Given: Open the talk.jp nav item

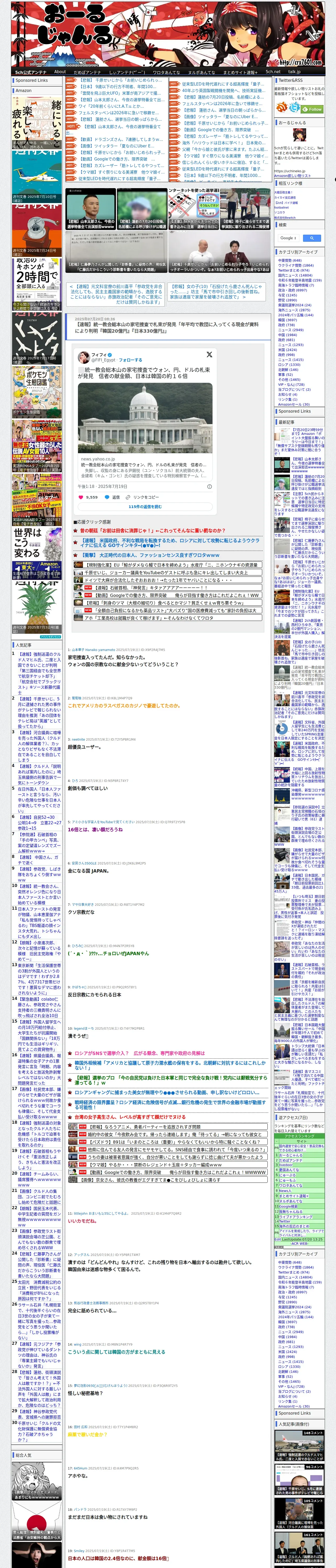Looking at the screenshot, I should pyautogui.click(x=295, y=72).
